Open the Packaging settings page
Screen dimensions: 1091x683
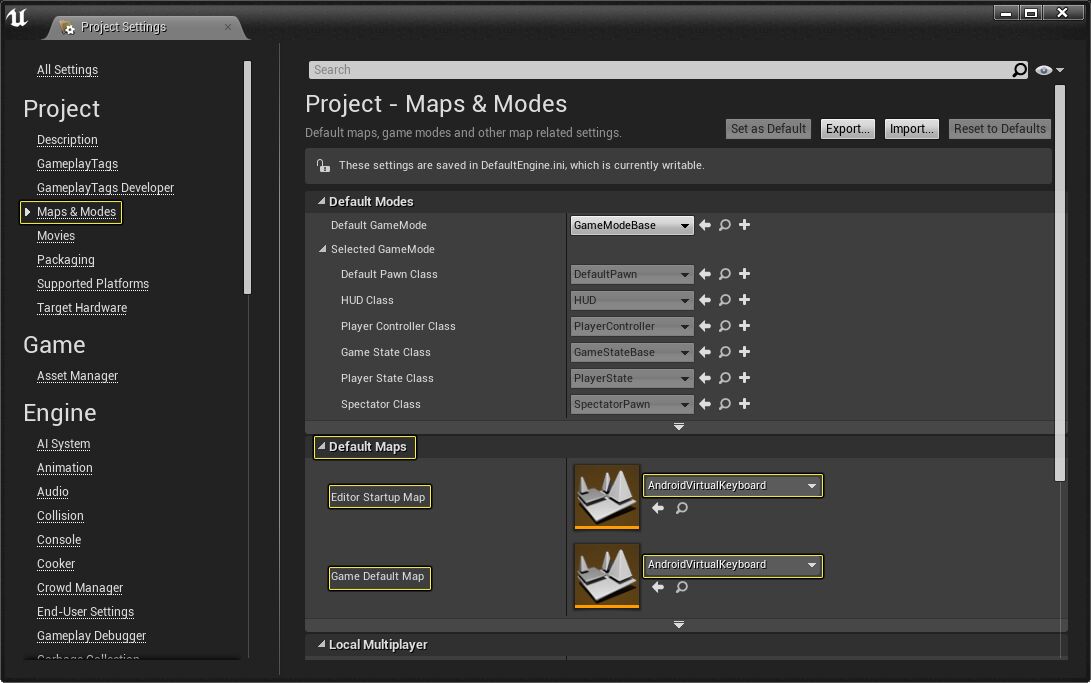[x=66, y=260]
